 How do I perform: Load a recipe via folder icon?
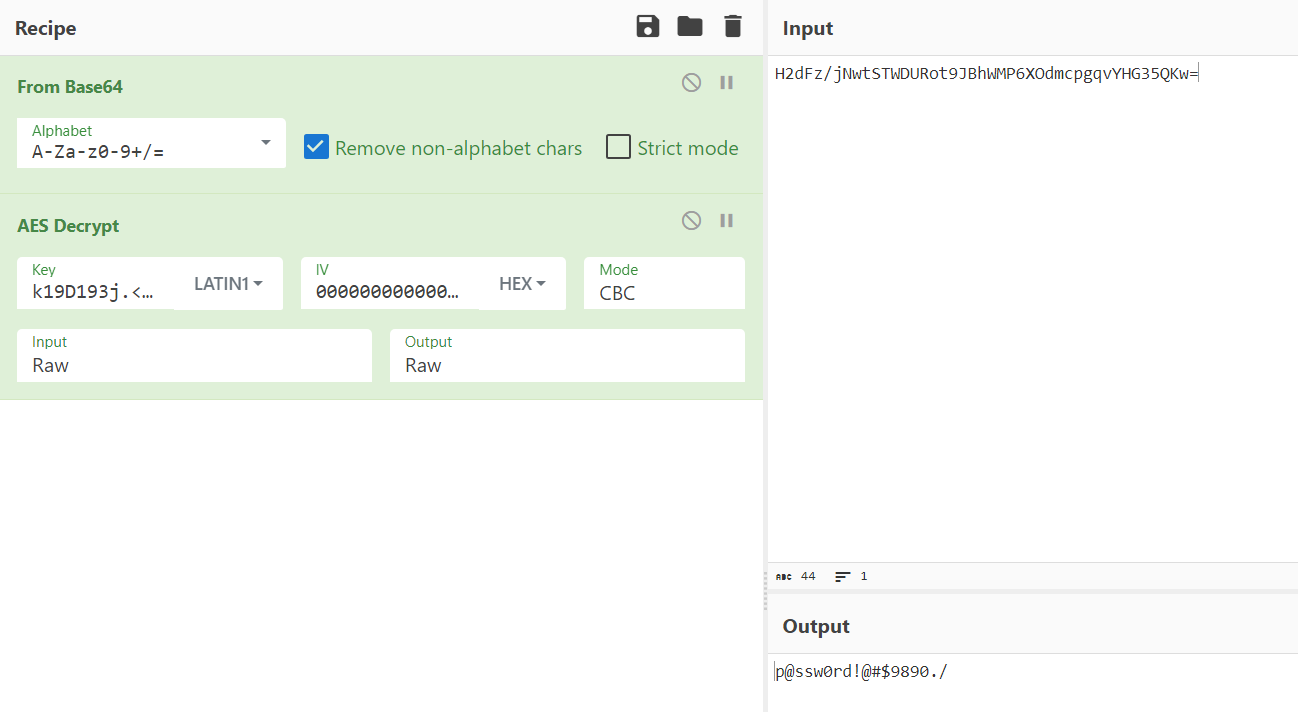(690, 27)
